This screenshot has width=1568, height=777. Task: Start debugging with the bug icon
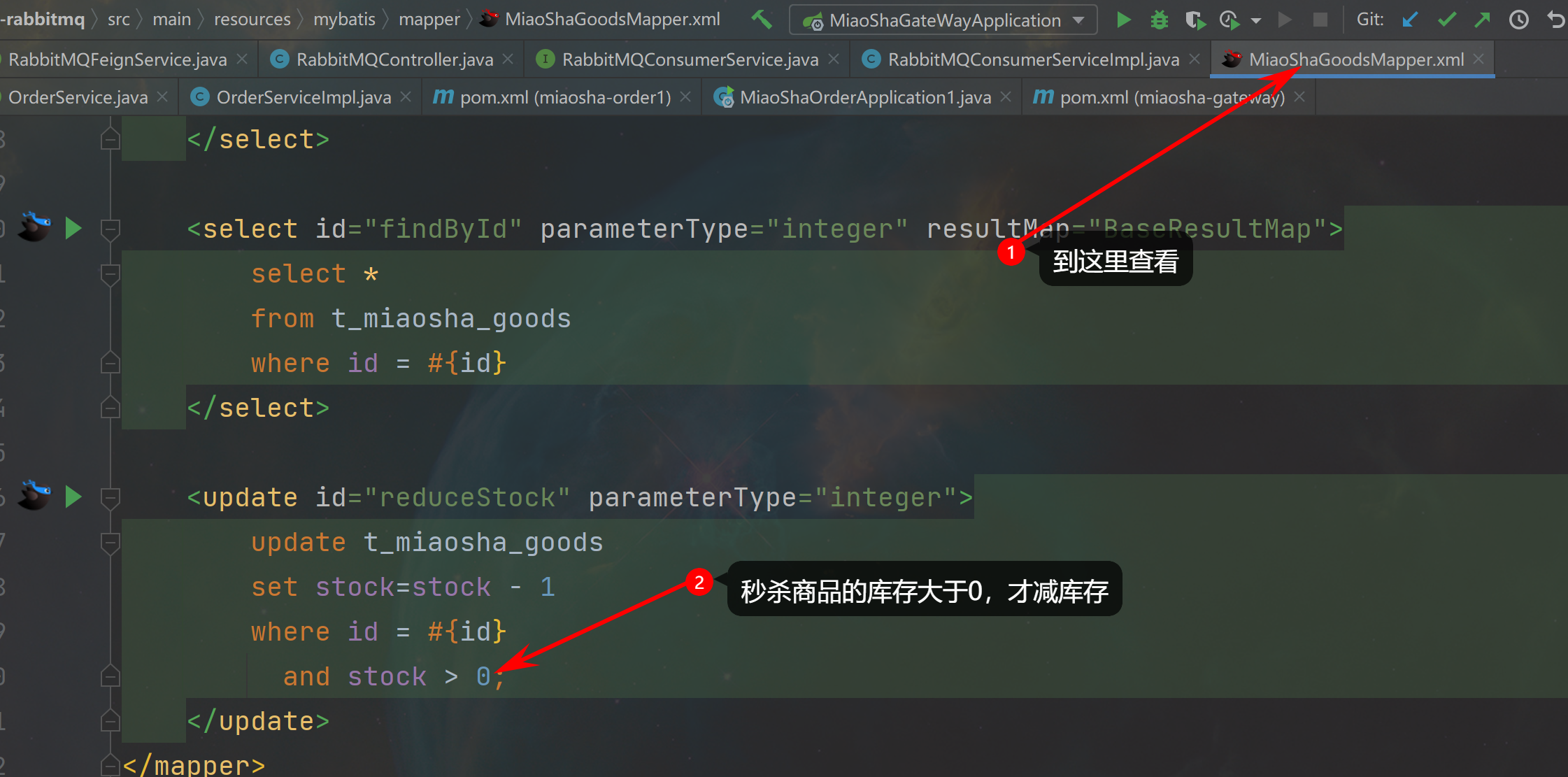point(1159,20)
